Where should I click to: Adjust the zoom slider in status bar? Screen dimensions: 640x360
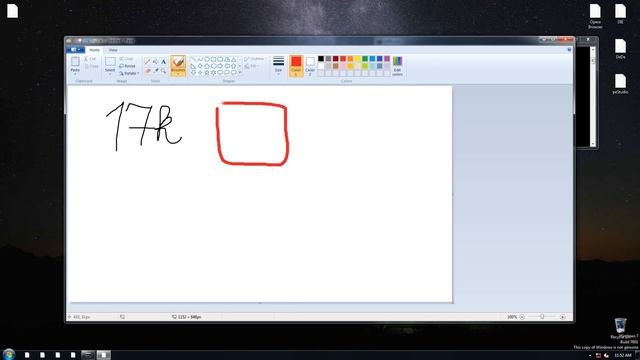(542, 316)
